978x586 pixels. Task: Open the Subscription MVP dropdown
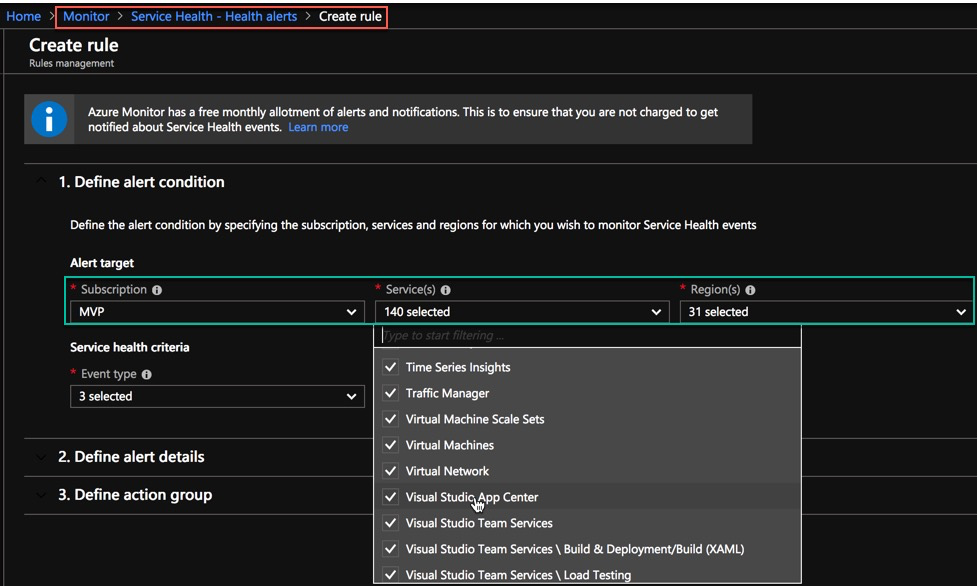pos(217,312)
